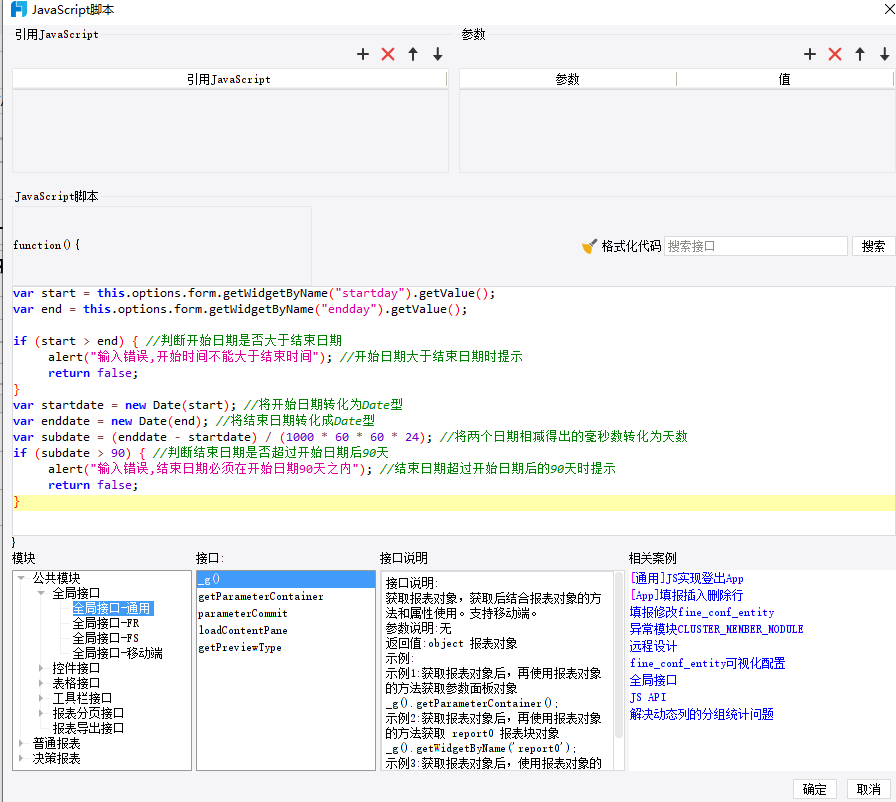Click the 值 column header
896x802 pixels.
click(785, 79)
